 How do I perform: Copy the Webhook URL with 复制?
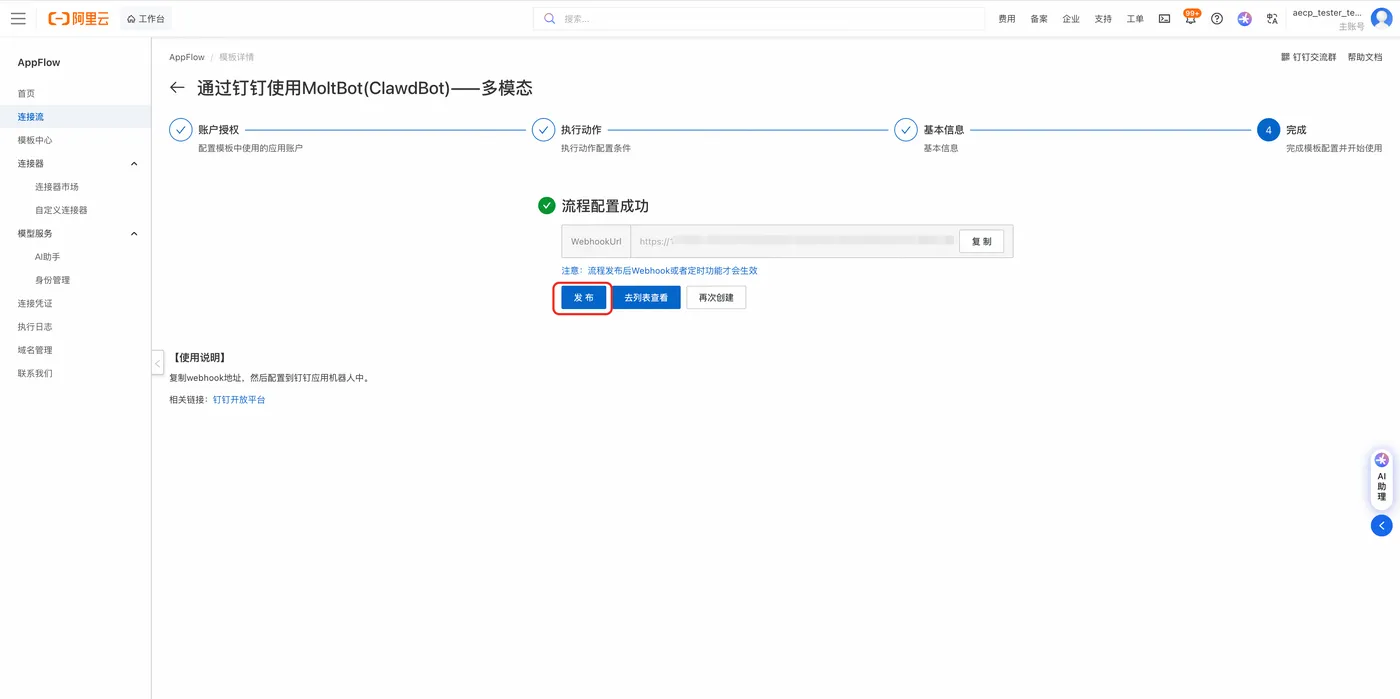click(981, 241)
